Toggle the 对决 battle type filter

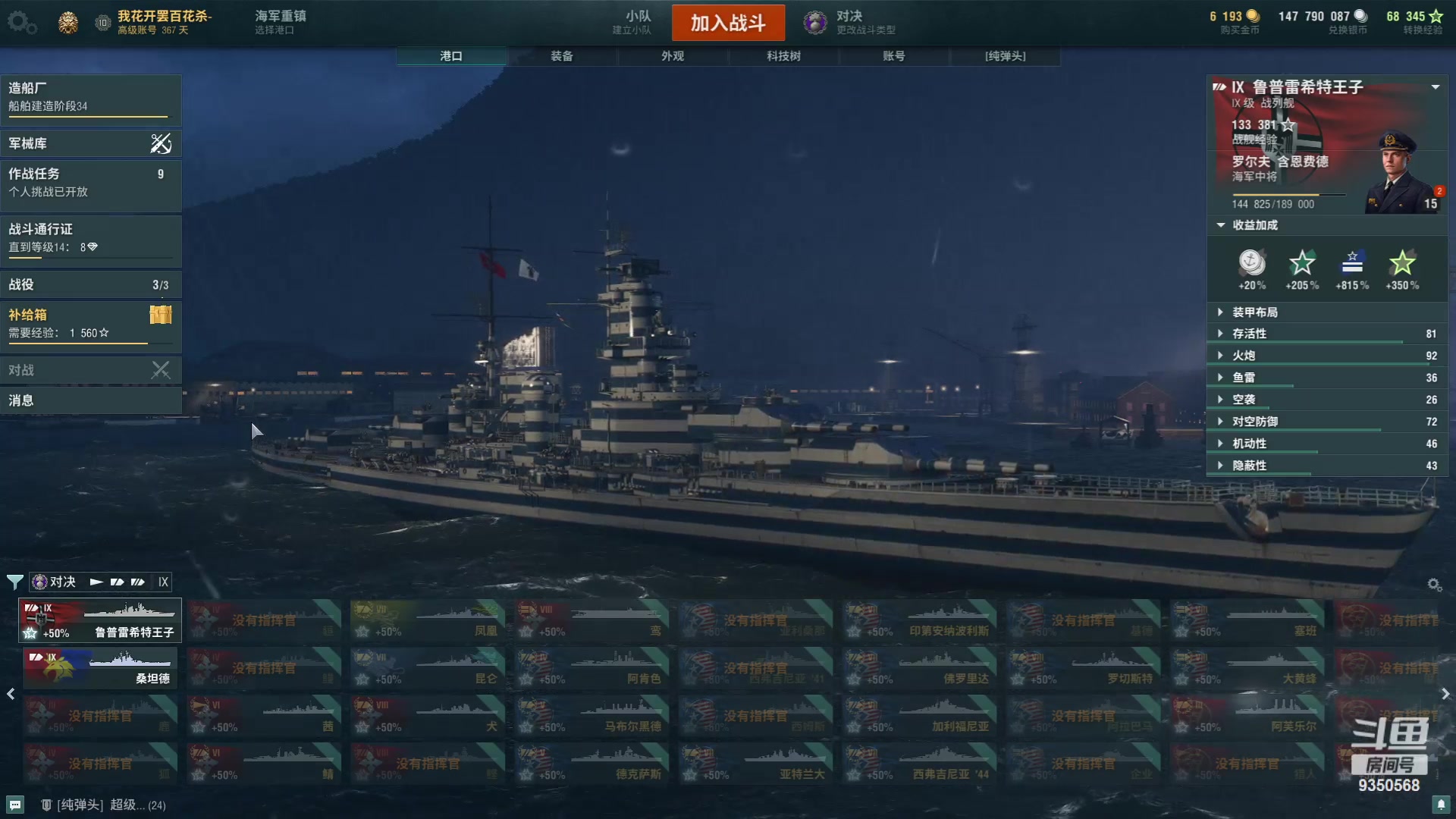coord(54,582)
